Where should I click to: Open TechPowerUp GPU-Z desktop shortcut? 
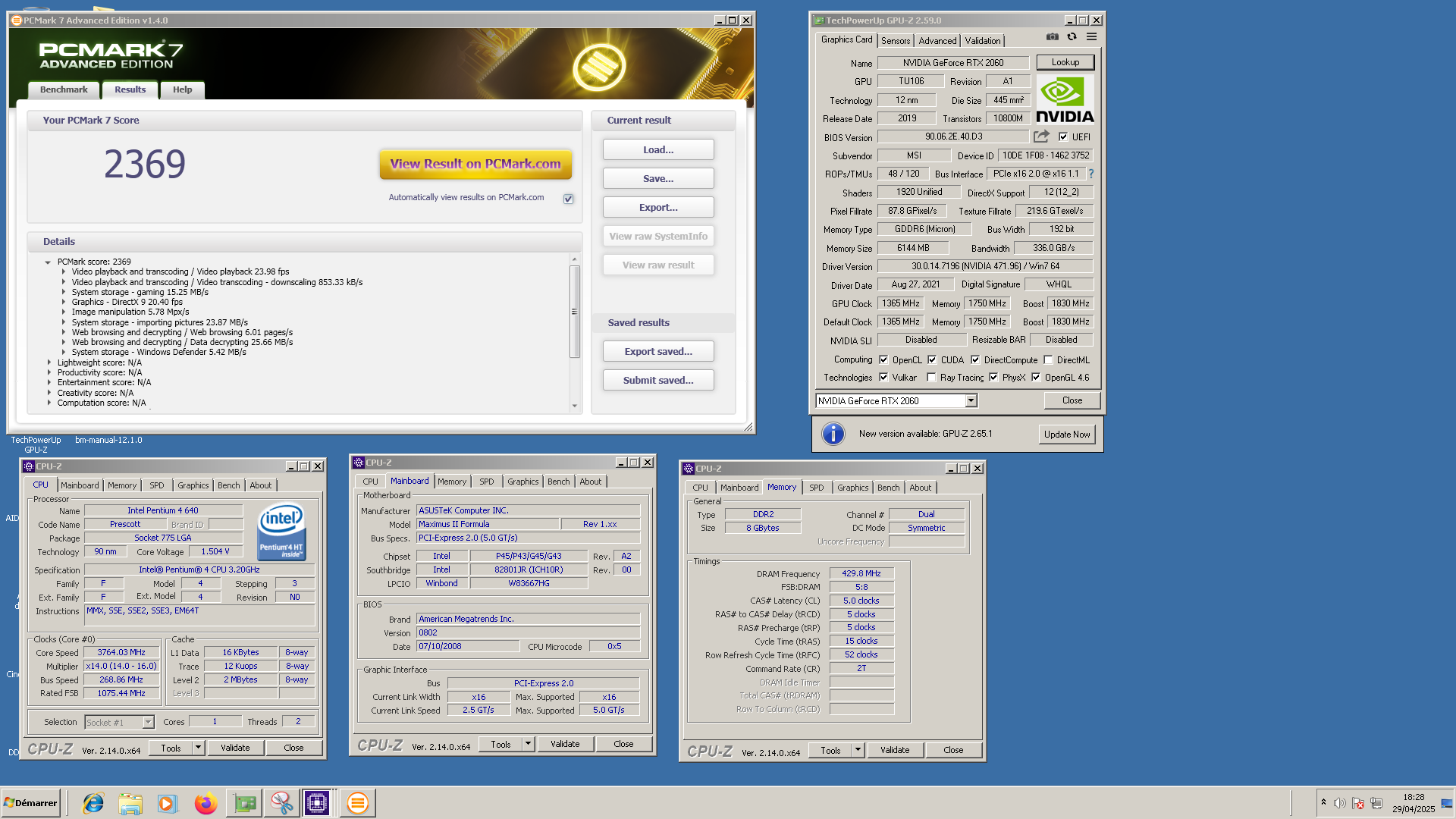pyautogui.click(x=36, y=444)
